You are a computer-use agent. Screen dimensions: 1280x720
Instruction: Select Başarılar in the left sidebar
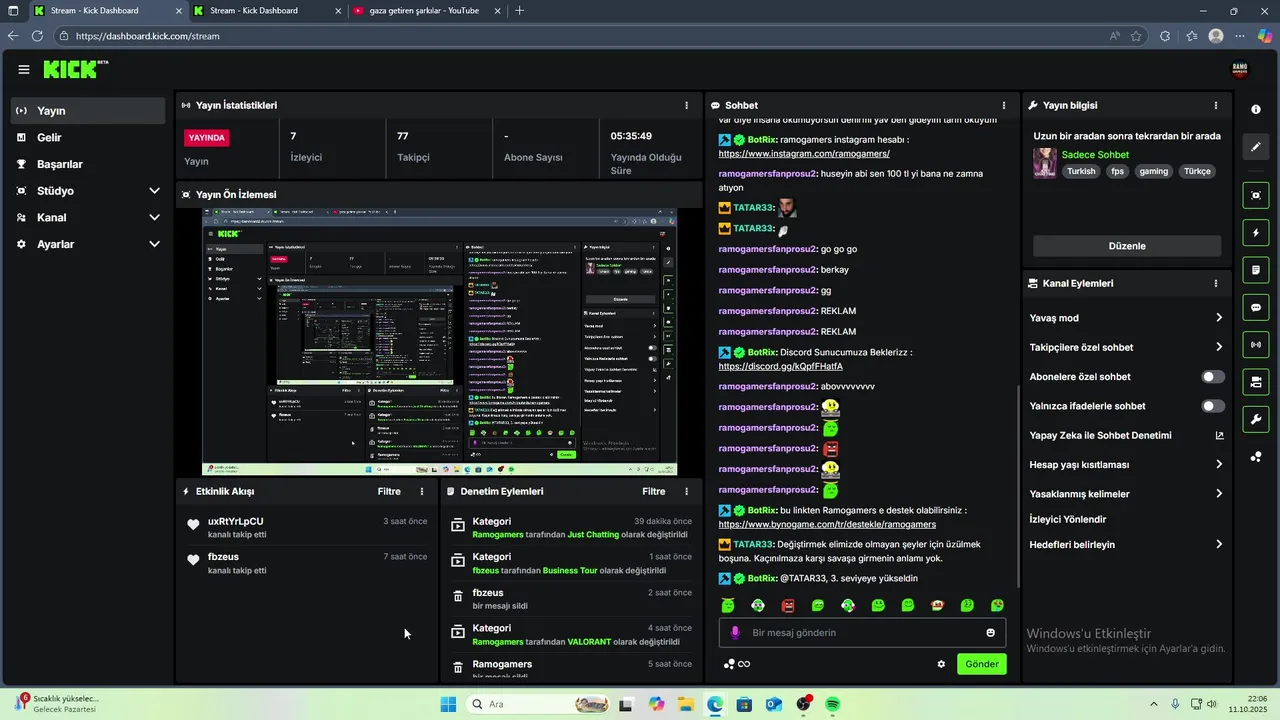tap(88, 164)
